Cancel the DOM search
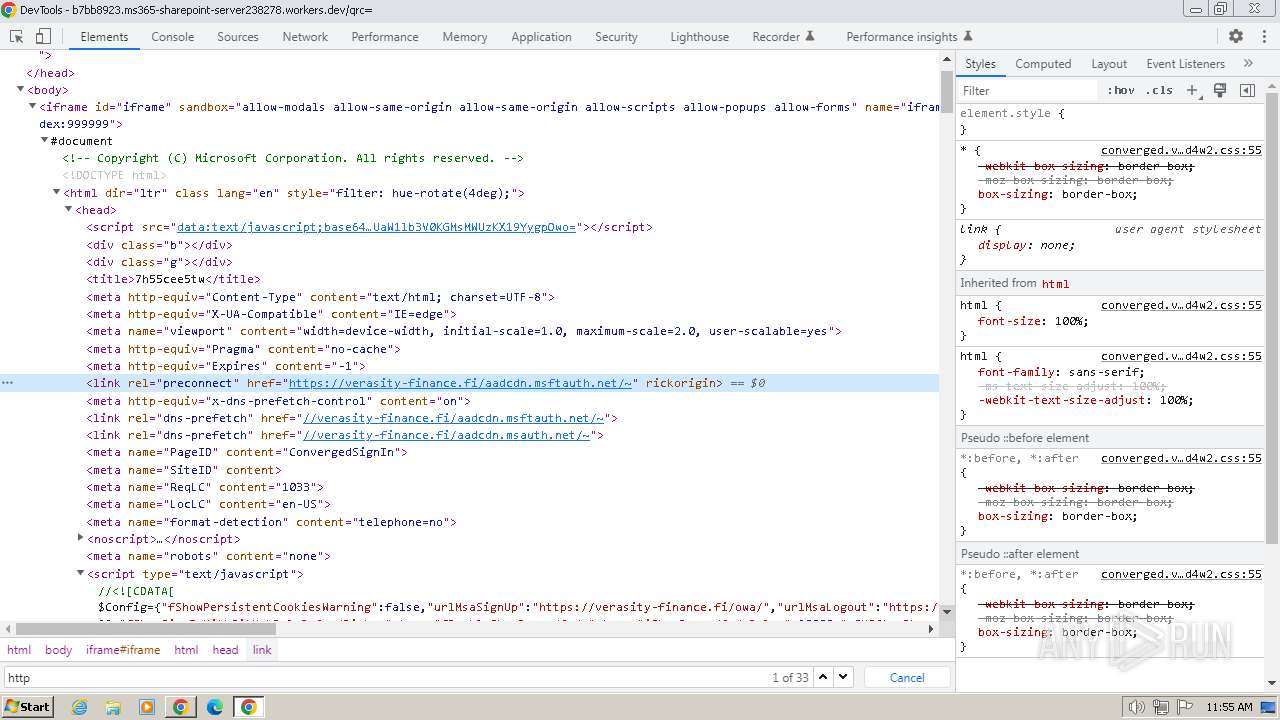Image resolution: width=1280 pixels, height=720 pixels. pyautogui.click(x=907, y=677)
